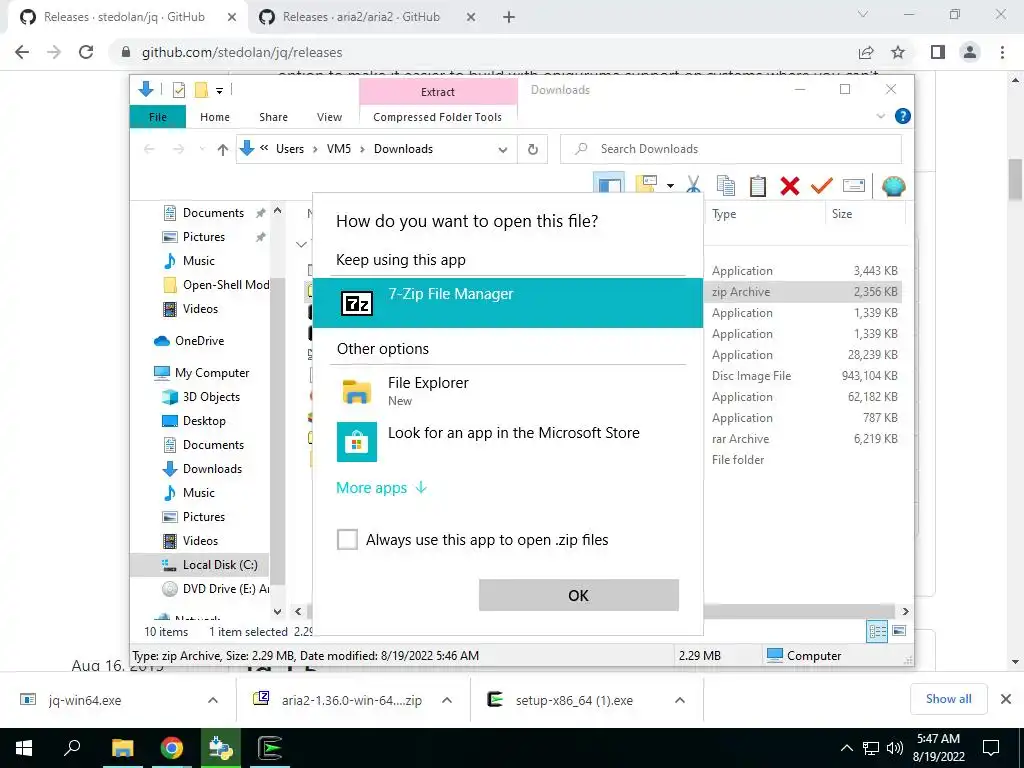Switch to details view in status bar
This screenshot has width=1024, height=768.
pyautogui.click(x=877, y=631)
